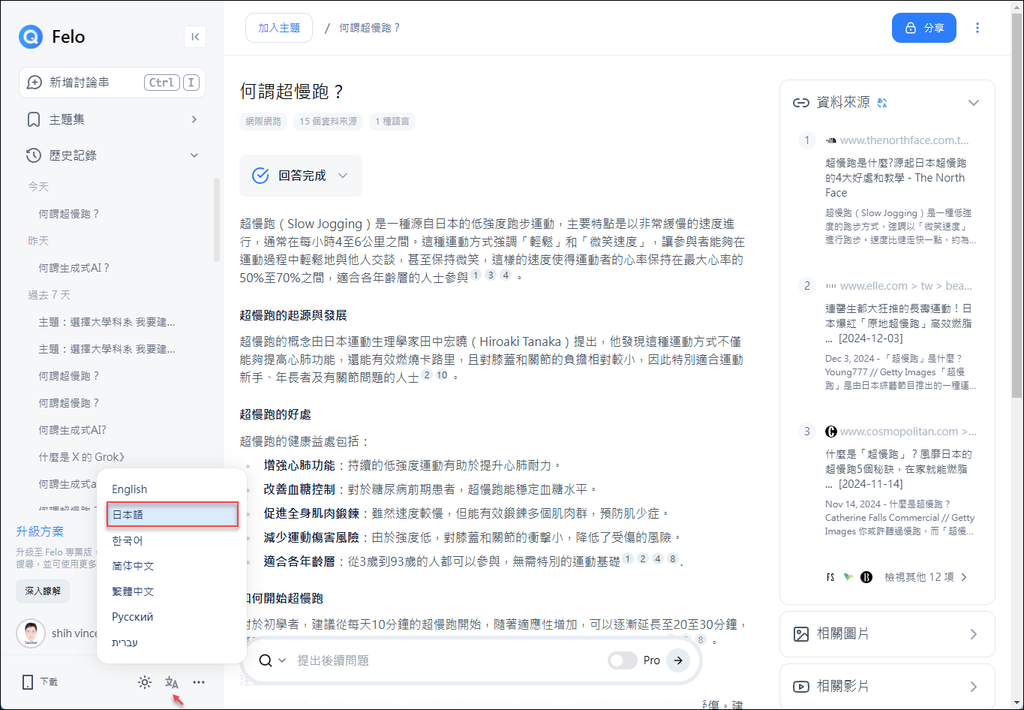
Task: Choose Русский in language menu
Action: 133,617
